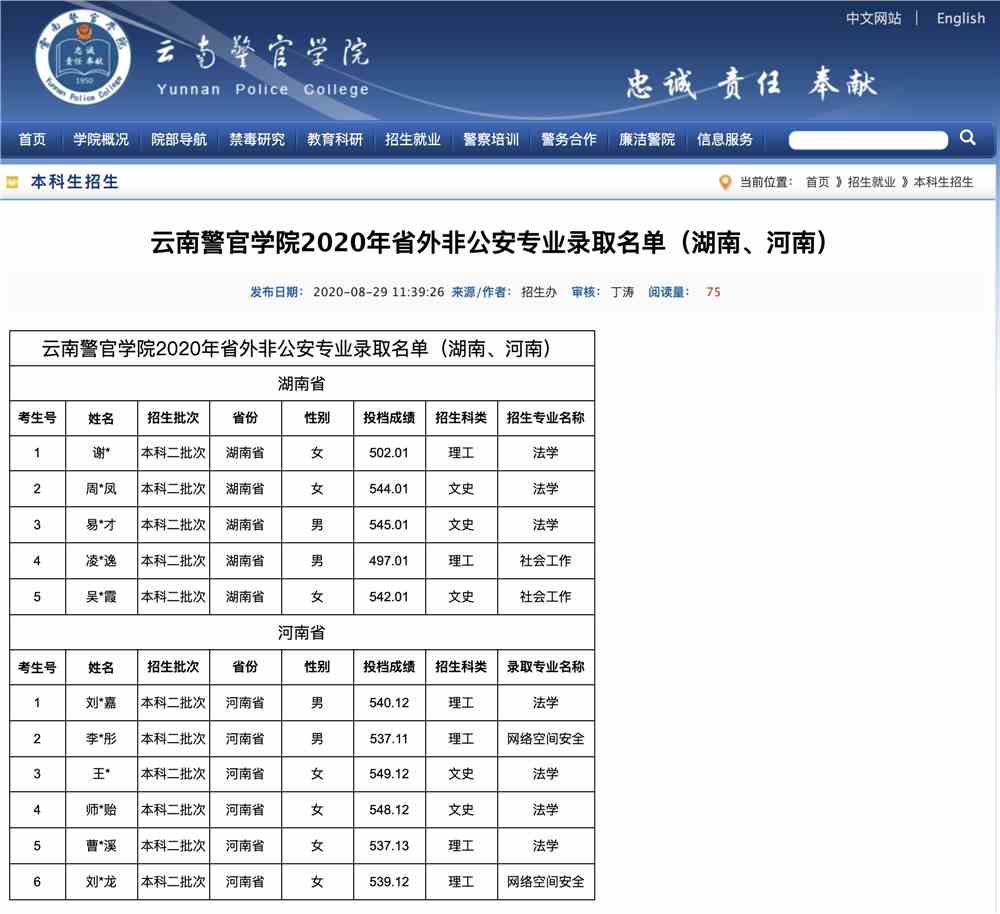This screenshot has width=1000, height=914.
Task: Click the name cell 易*才
Action: coord(101,525)
